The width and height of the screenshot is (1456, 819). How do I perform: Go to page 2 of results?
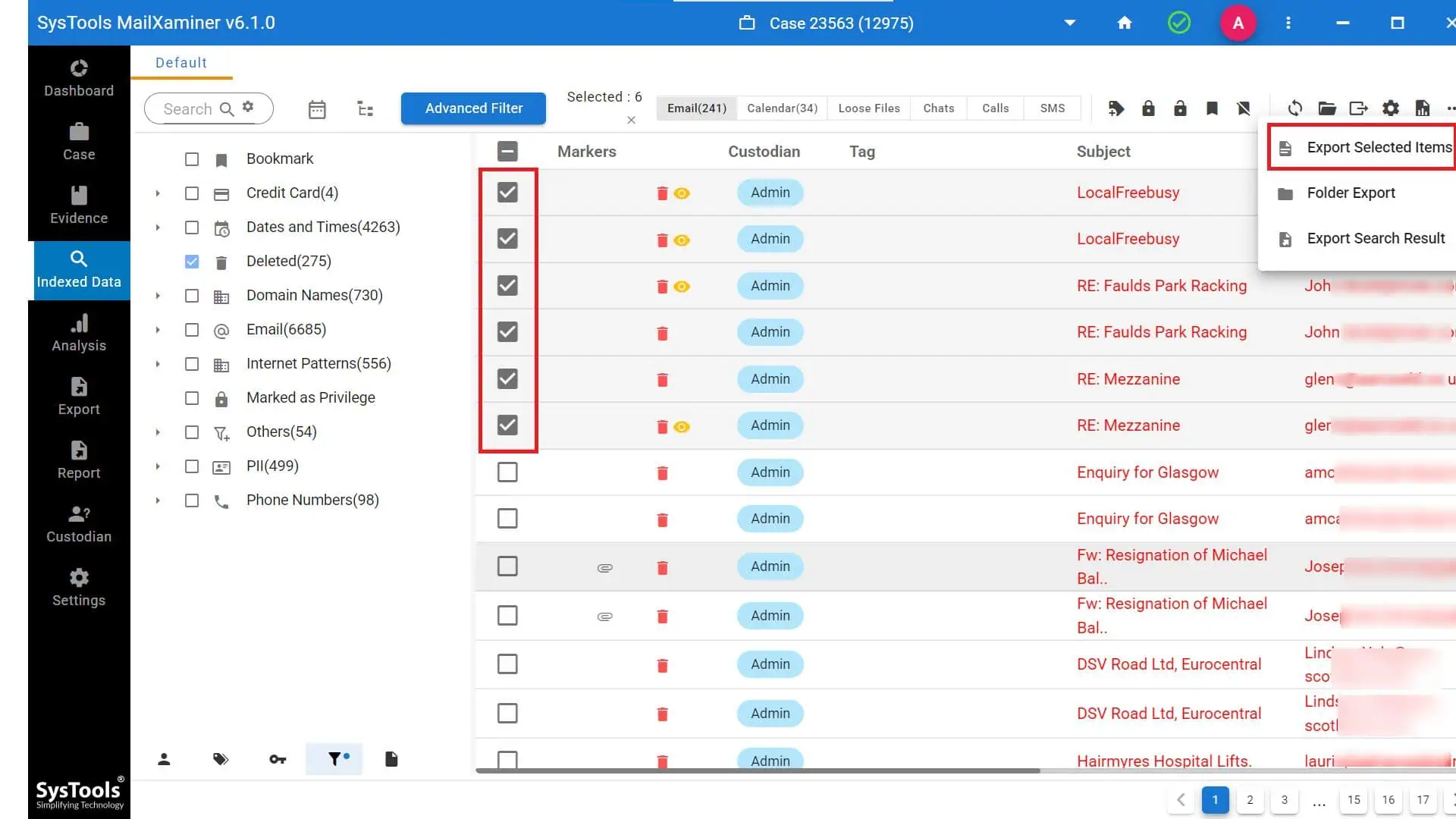[x=1250, y=799]
